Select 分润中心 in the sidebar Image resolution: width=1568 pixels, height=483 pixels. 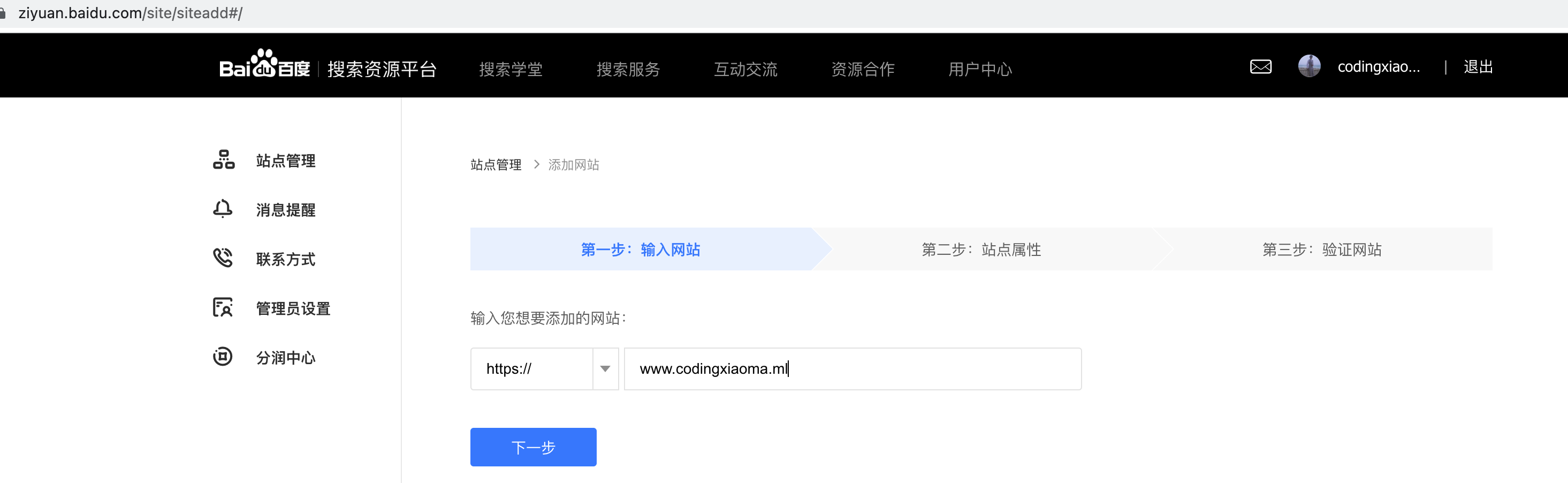285,358
